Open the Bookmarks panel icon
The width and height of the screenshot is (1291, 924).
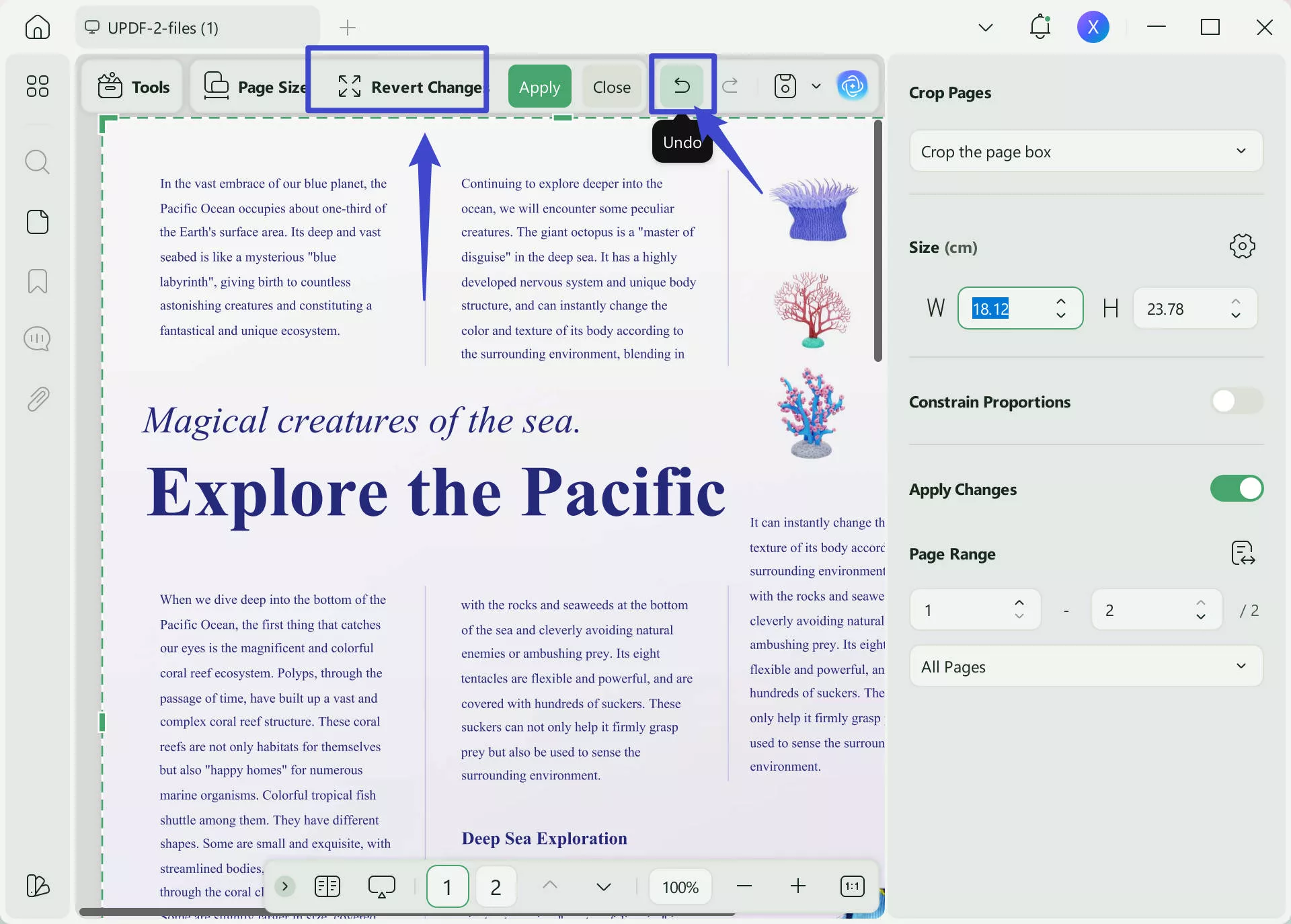point(37,281)
